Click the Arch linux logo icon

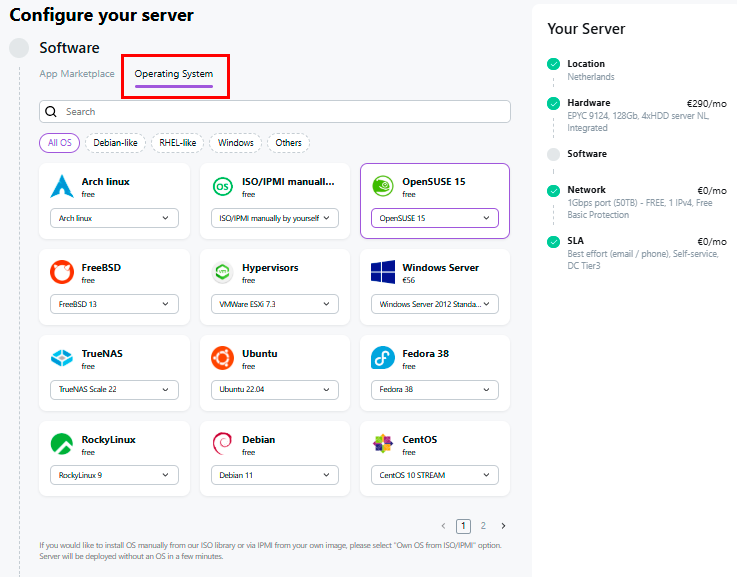[x=63, y=186]
